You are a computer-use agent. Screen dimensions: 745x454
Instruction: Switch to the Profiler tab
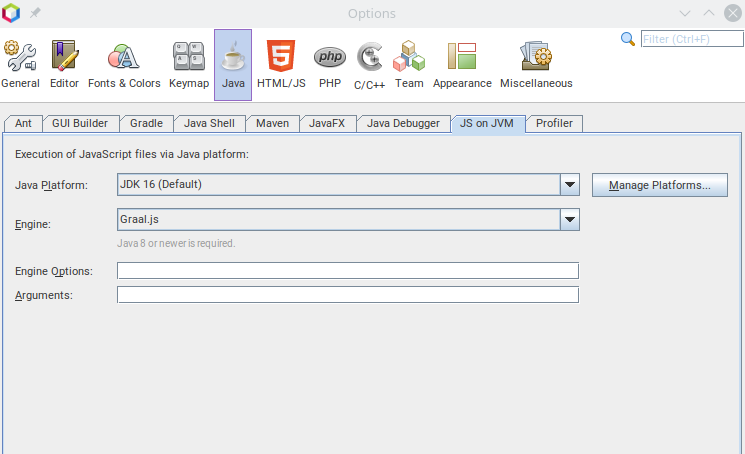click(554, 123)
